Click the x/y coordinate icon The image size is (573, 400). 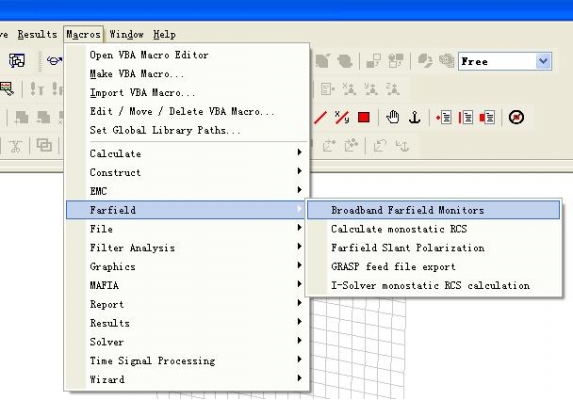(x=342, y=117)
